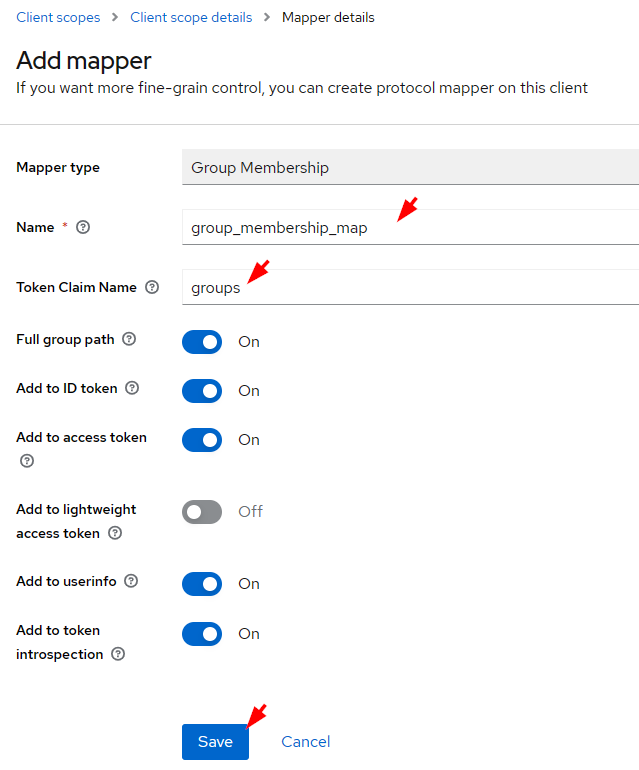Click the Name input field
639x770 pixels.
410,227
